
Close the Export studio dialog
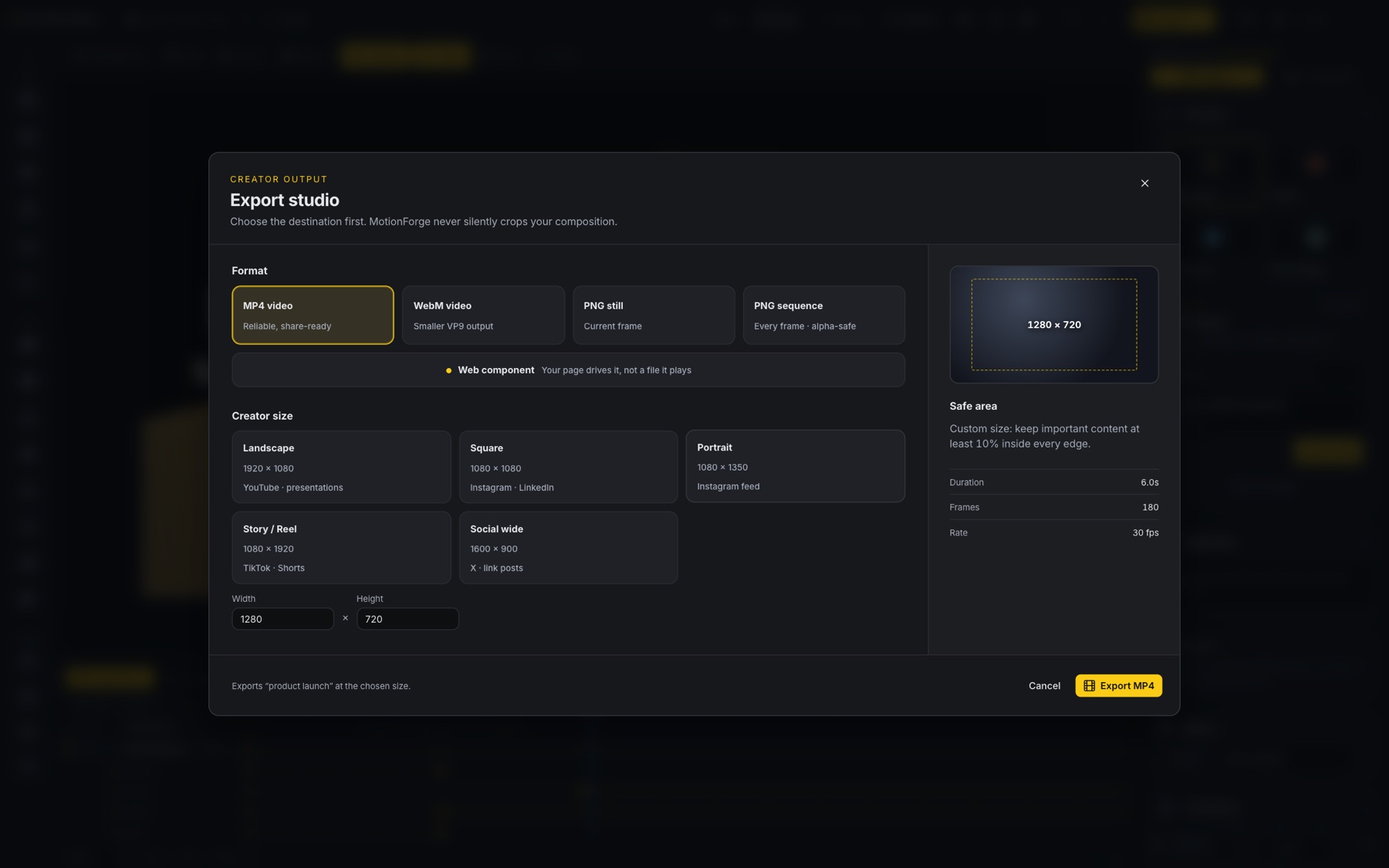pos(1144,183)
